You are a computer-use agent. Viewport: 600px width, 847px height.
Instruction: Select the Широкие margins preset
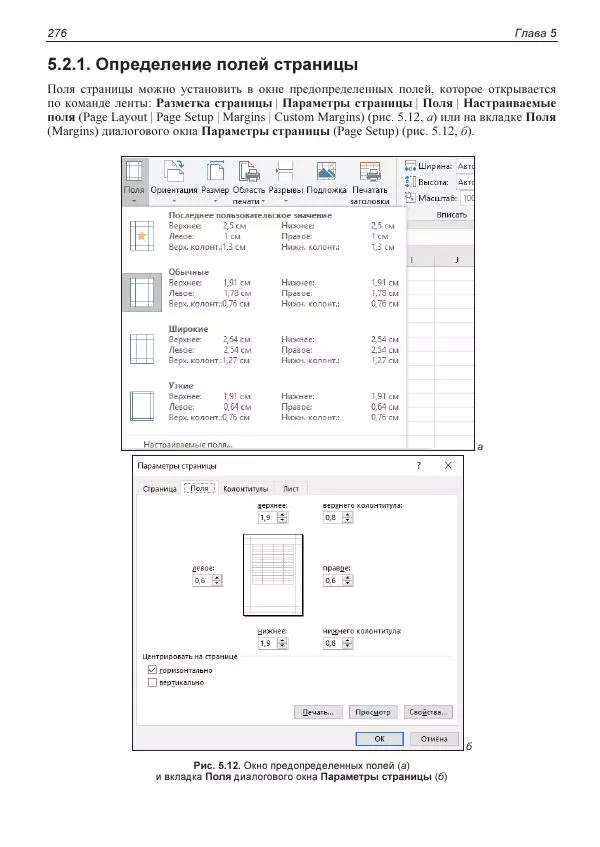[x=135, y=349]
